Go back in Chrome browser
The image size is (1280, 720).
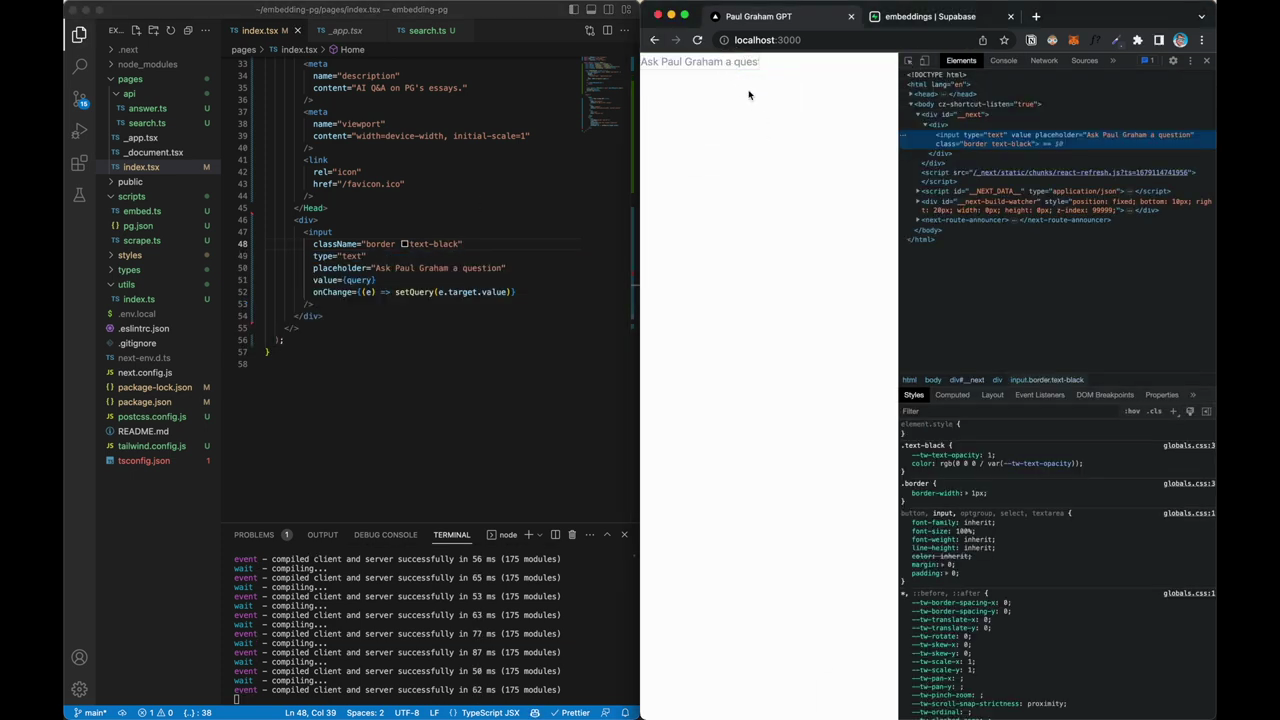654,40
